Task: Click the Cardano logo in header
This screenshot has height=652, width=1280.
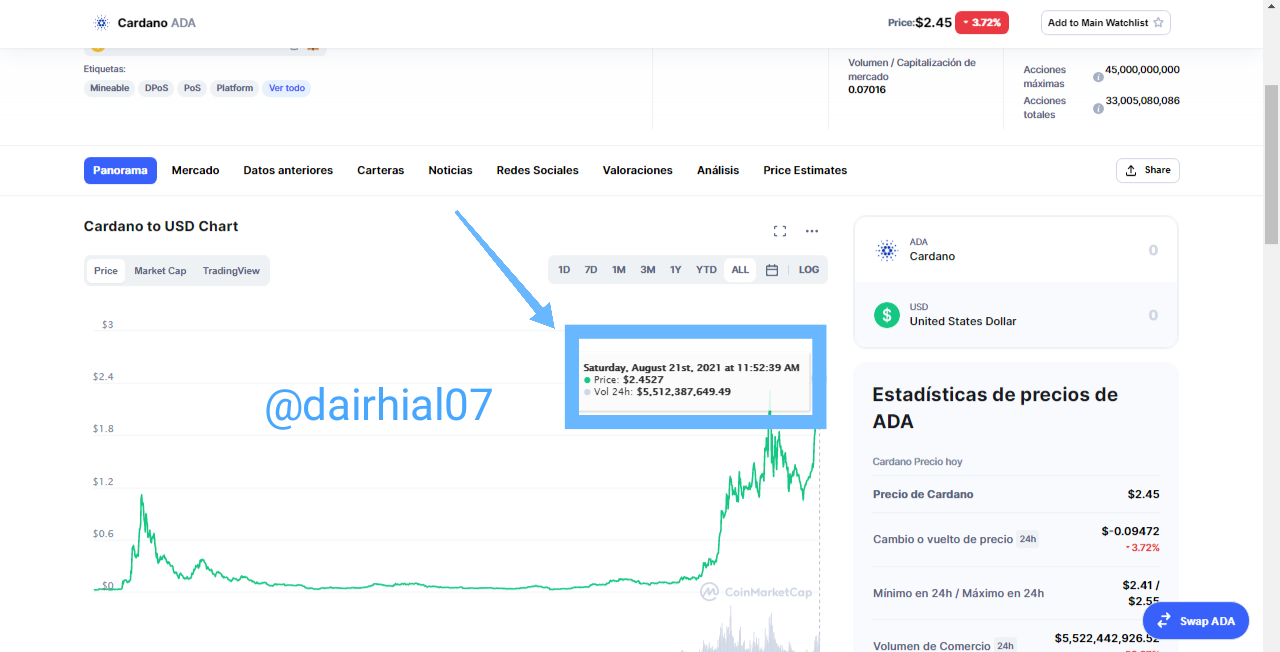Action: tap(101, 22)
